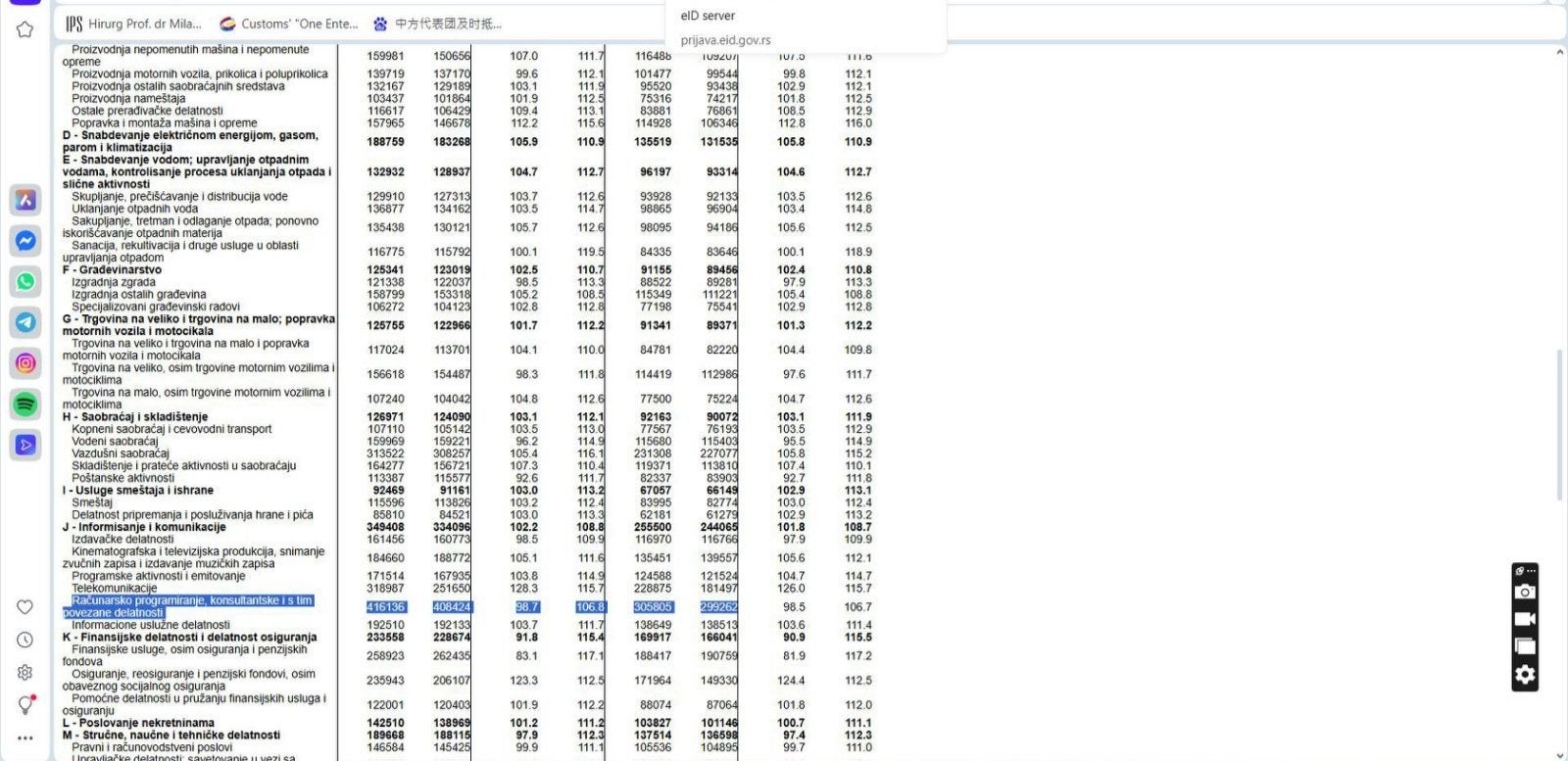This screenshot has width=1568, height=761.
Task: Open Telegram in the sidebar
Action: 25,321
